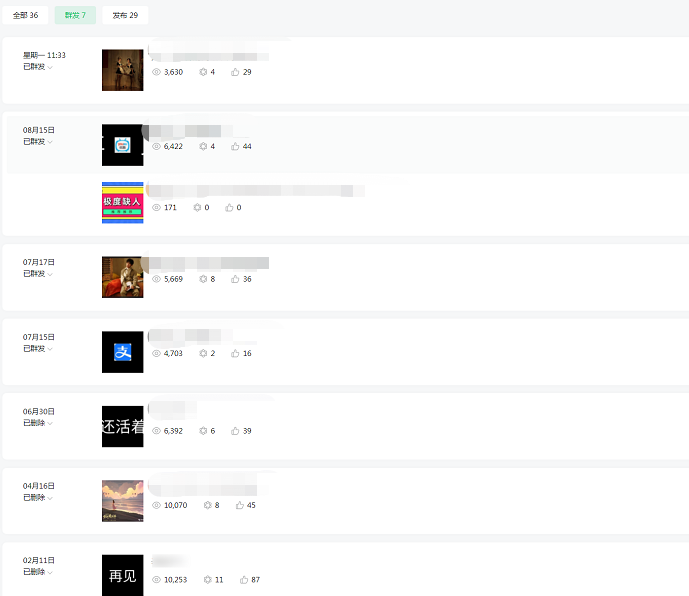Click the eye icon beside 171 views
This screenshot has width=689, height=596.
(x=156, y=207)
